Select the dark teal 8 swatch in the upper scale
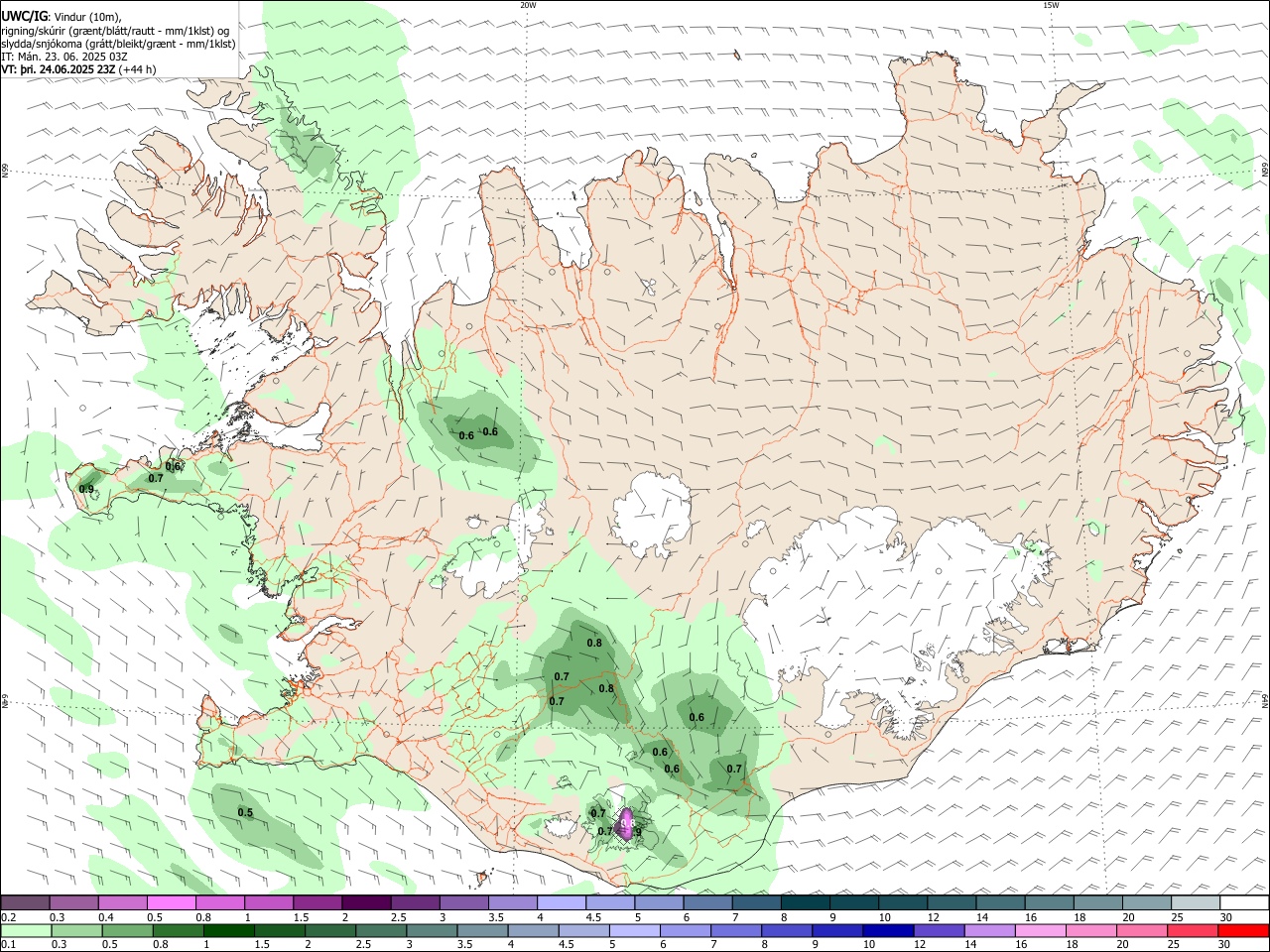 point(806,903)
